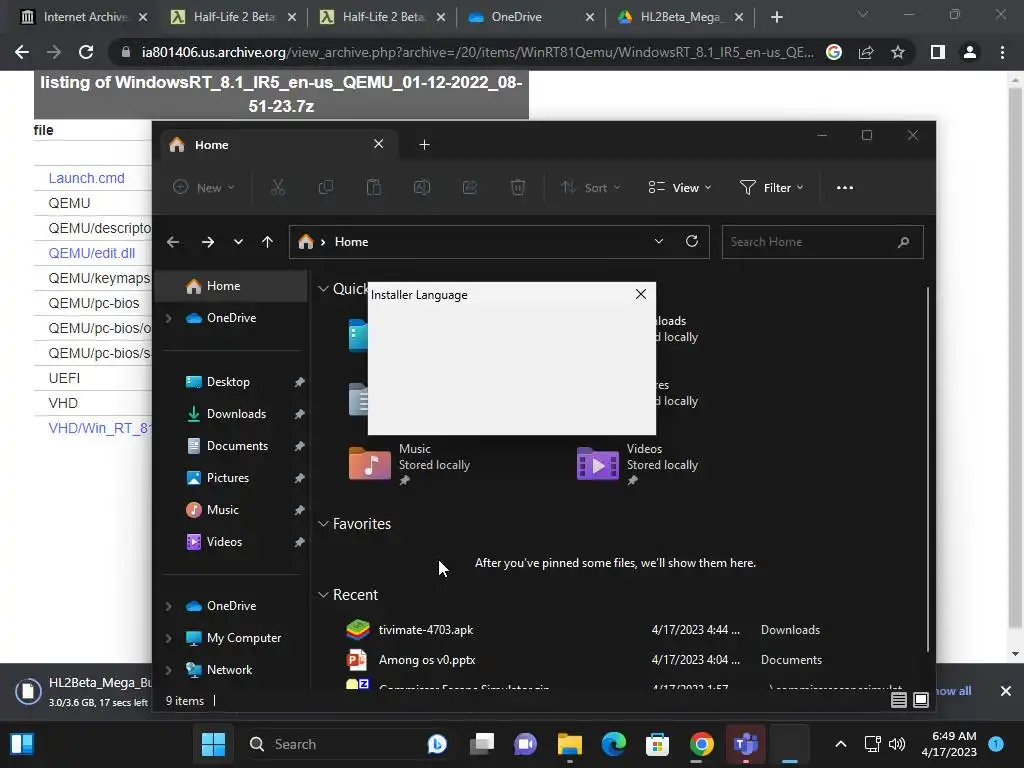The image size is (1024, 768).
Task: Click the Search Home field
Action: tap(822, 242)
